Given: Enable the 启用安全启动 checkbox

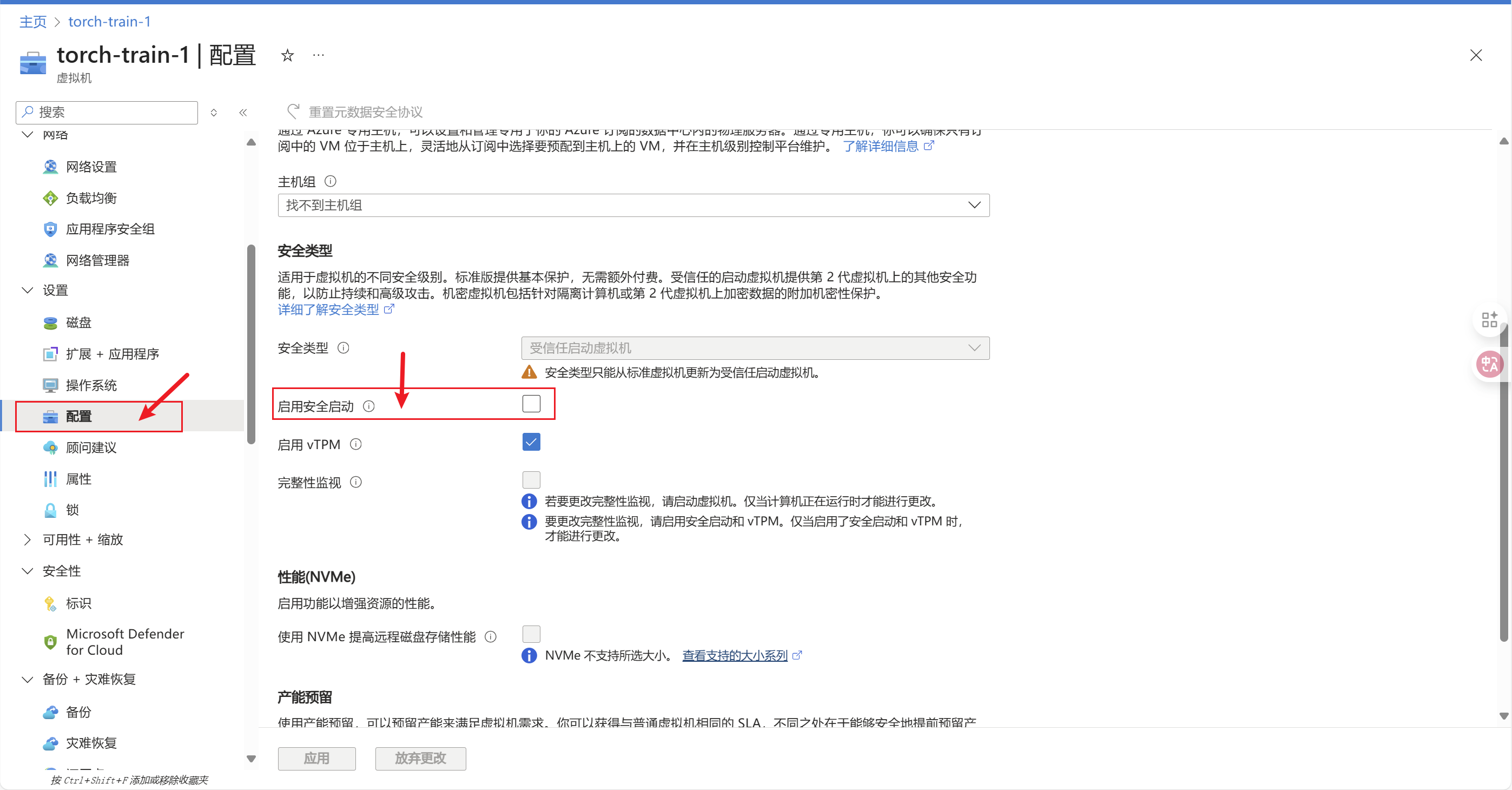Looking at the screenshot, I should pyautogui.click(x=531, y=404).
